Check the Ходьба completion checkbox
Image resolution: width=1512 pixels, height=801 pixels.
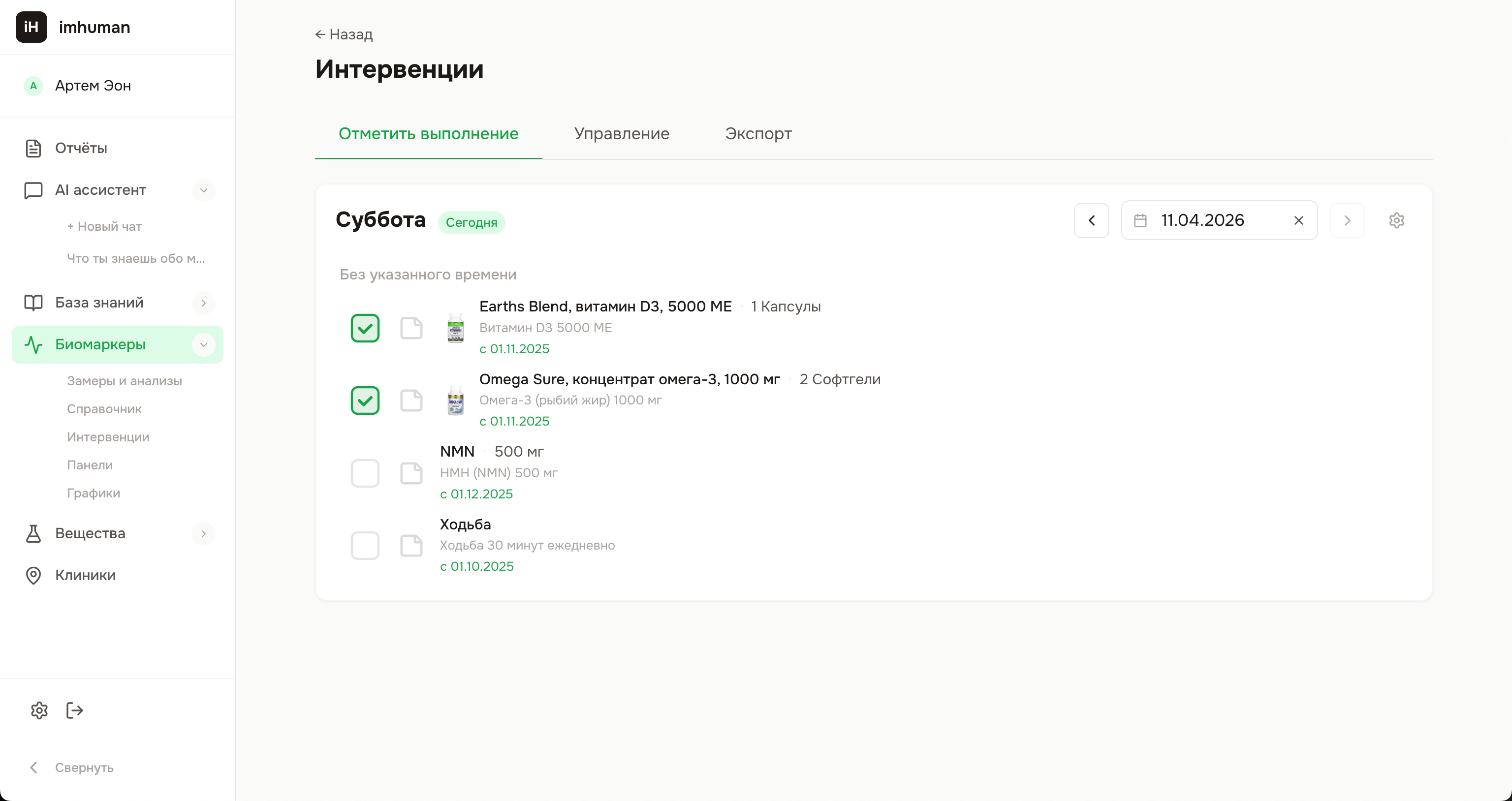[365, 545]
